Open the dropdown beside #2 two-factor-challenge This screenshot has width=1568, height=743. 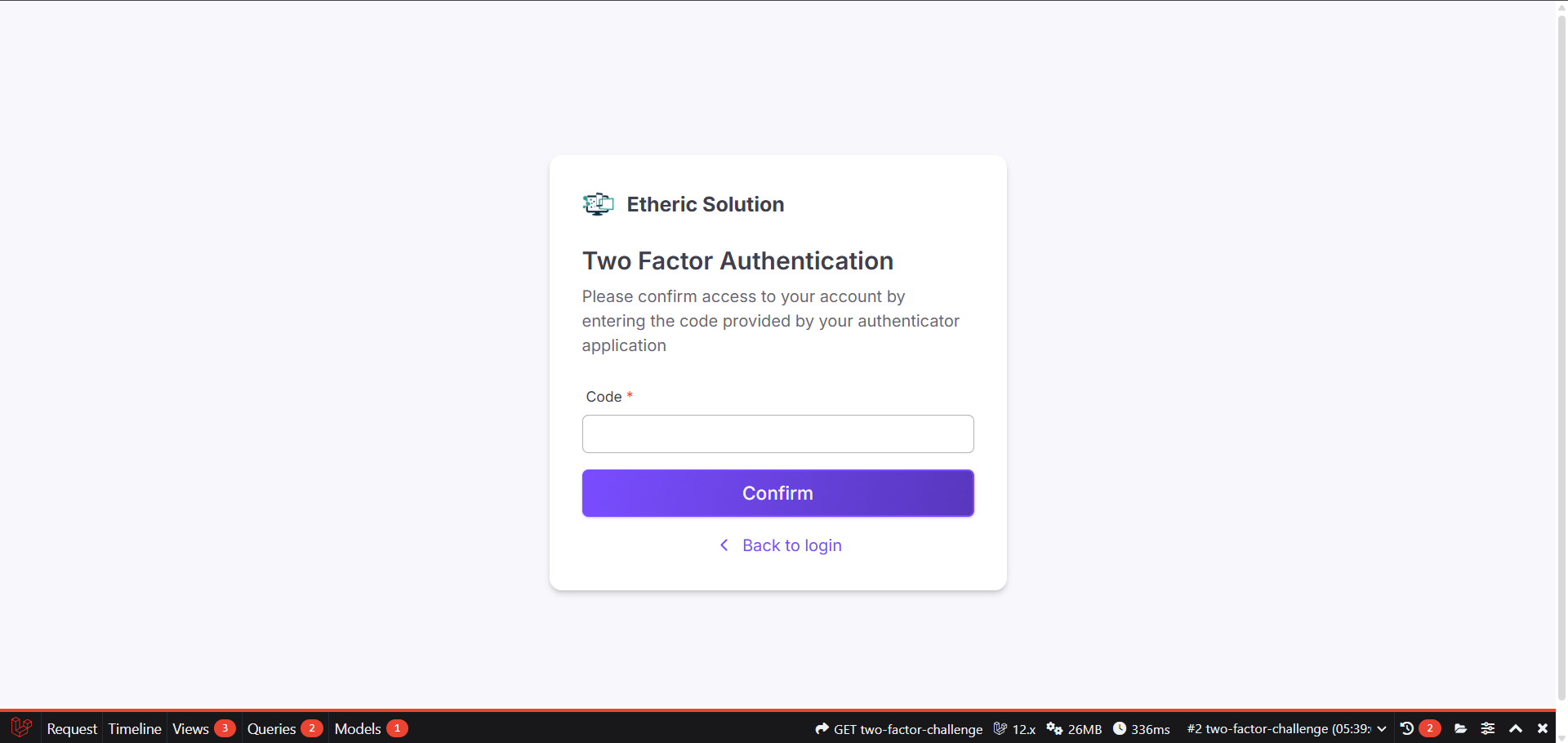coord(1381,728)
